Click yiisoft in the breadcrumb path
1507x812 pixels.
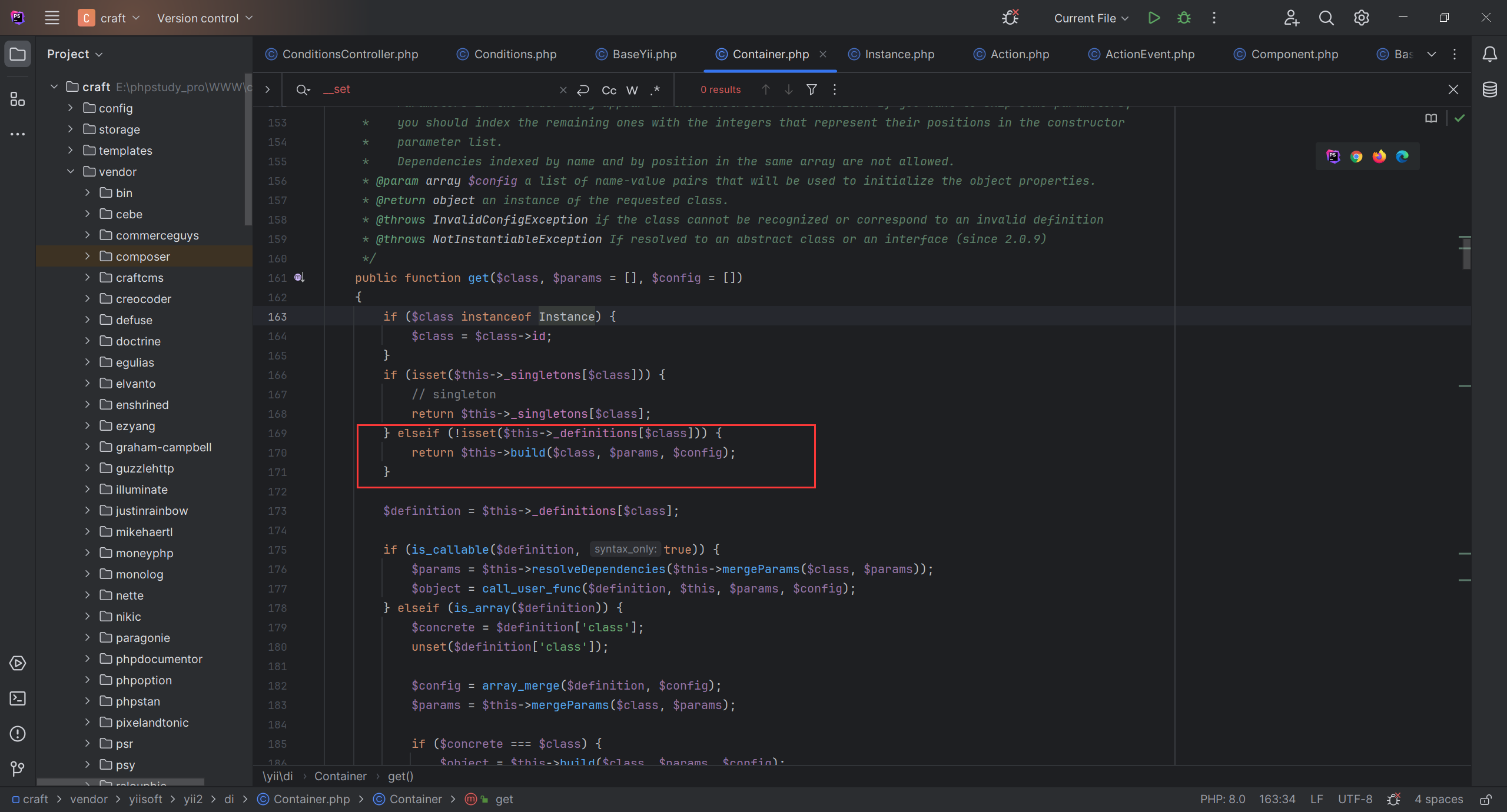click(x=145, y=799)
